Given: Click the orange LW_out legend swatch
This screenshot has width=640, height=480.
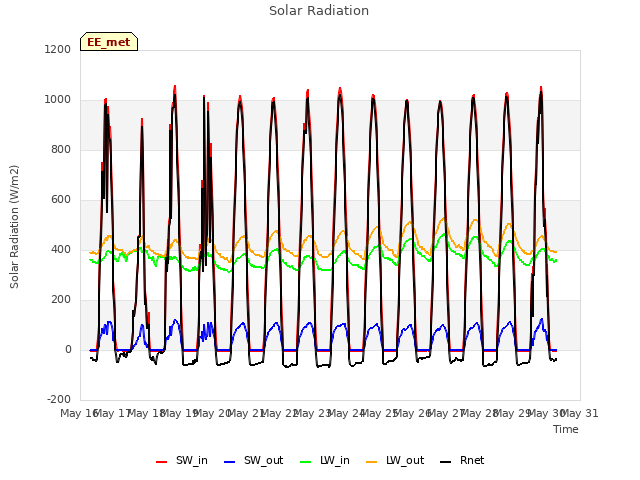Looking at the screenshot, I should click(x=372, y=462).
